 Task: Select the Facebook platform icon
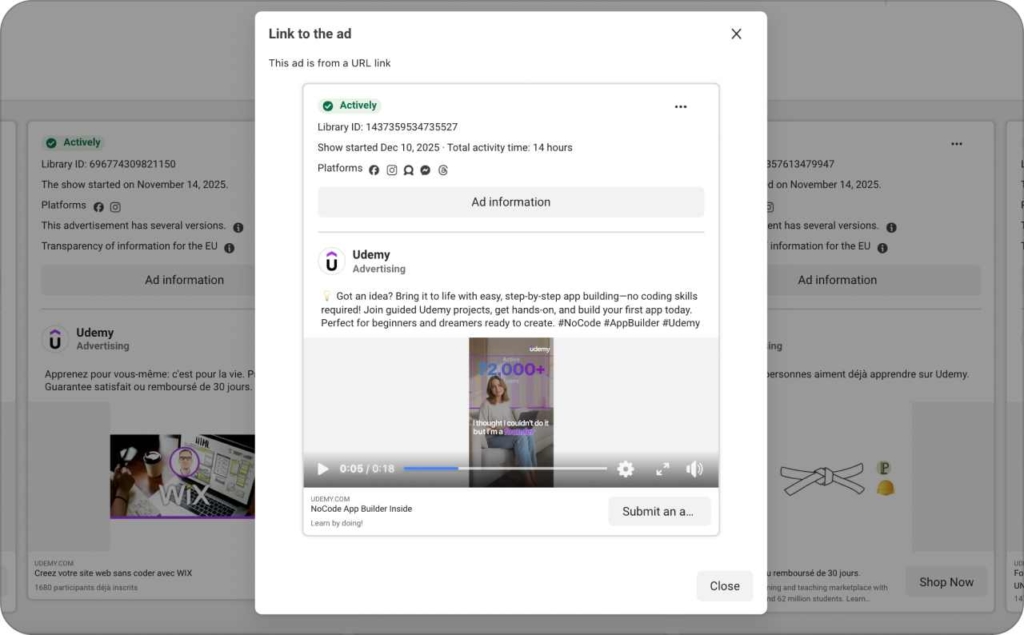click(373, 169)
